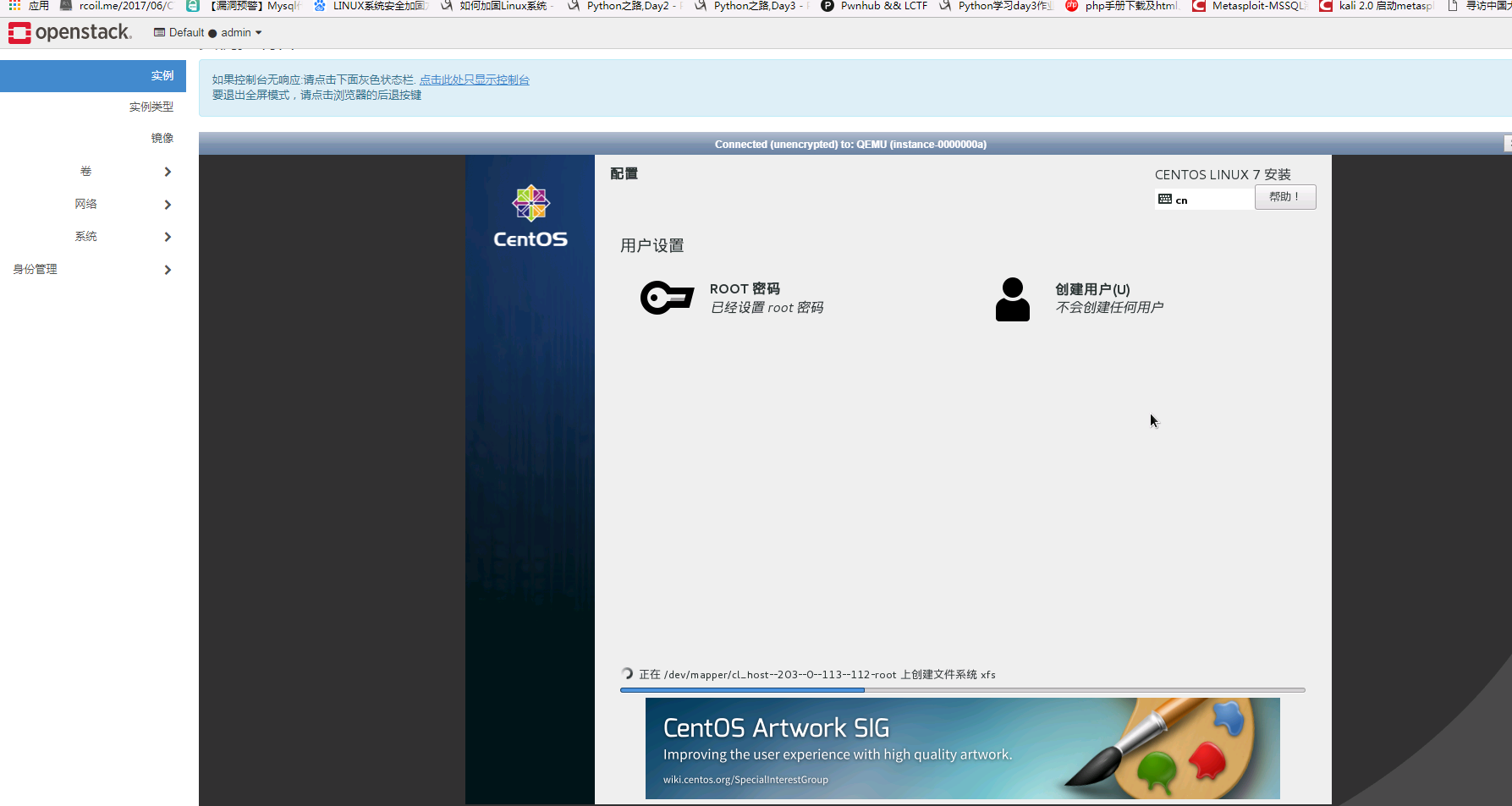
Task: Click the 配置 title in installer
Action: tap(624, 173)
